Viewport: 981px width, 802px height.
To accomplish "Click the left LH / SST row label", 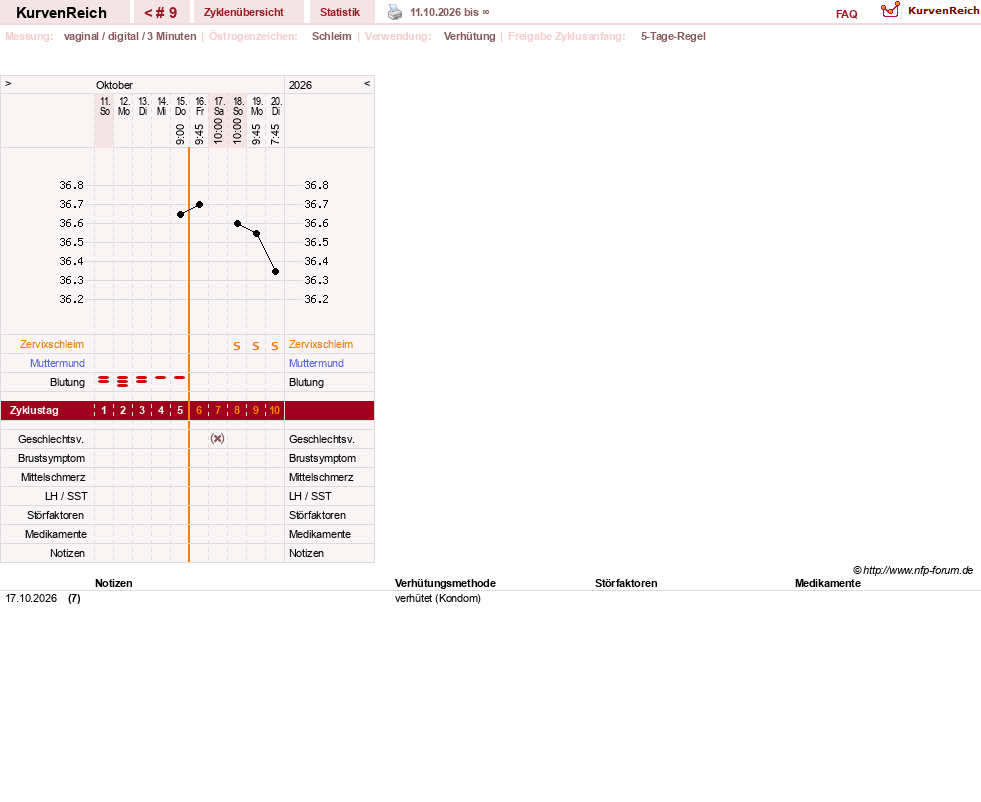I will (66, 496).
